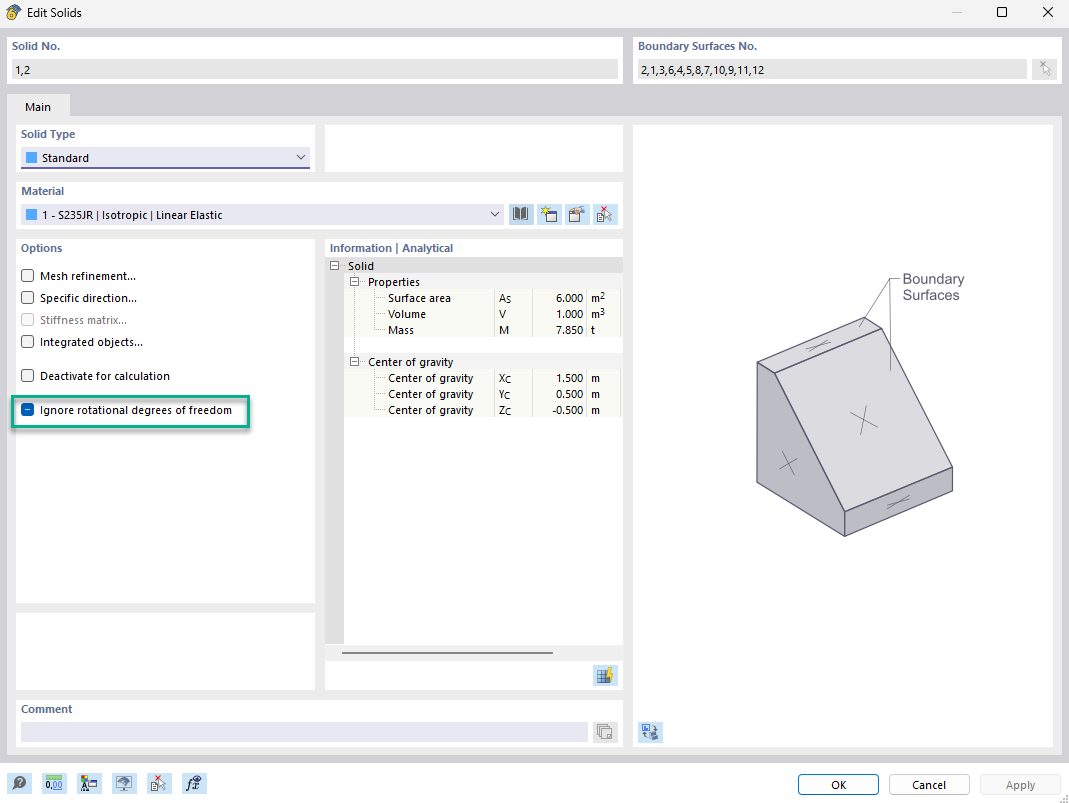Click the 7.850 mass value
The width and height of the screenshot is (1069, 803).
(569, 330)
